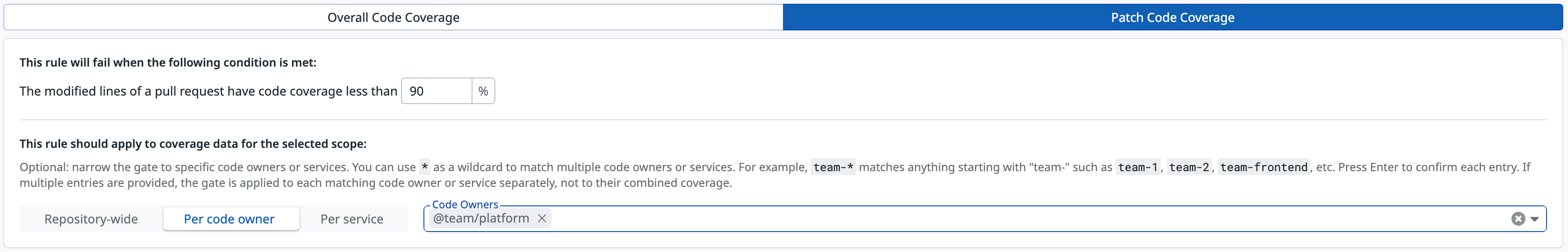Click the team-* wildcard example code
The height and width of the screenshot is (252, 1568).
[x=834, y=167]
